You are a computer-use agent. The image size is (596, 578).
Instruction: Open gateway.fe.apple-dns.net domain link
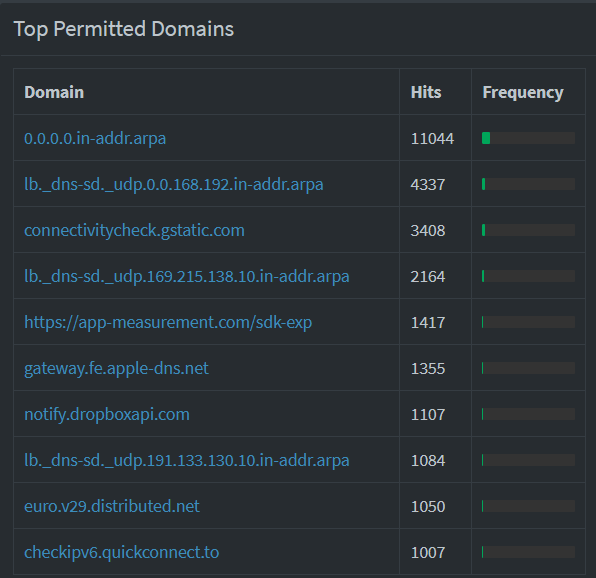[x=116, y=368]
